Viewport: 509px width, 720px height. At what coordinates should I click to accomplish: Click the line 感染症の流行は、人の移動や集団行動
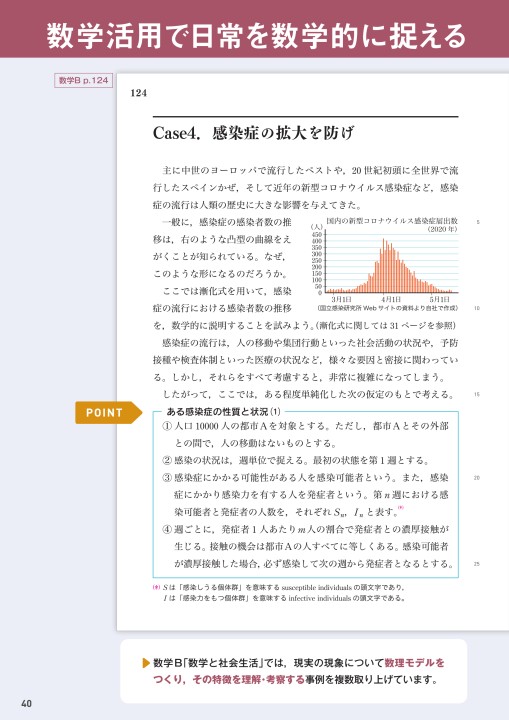310,343
